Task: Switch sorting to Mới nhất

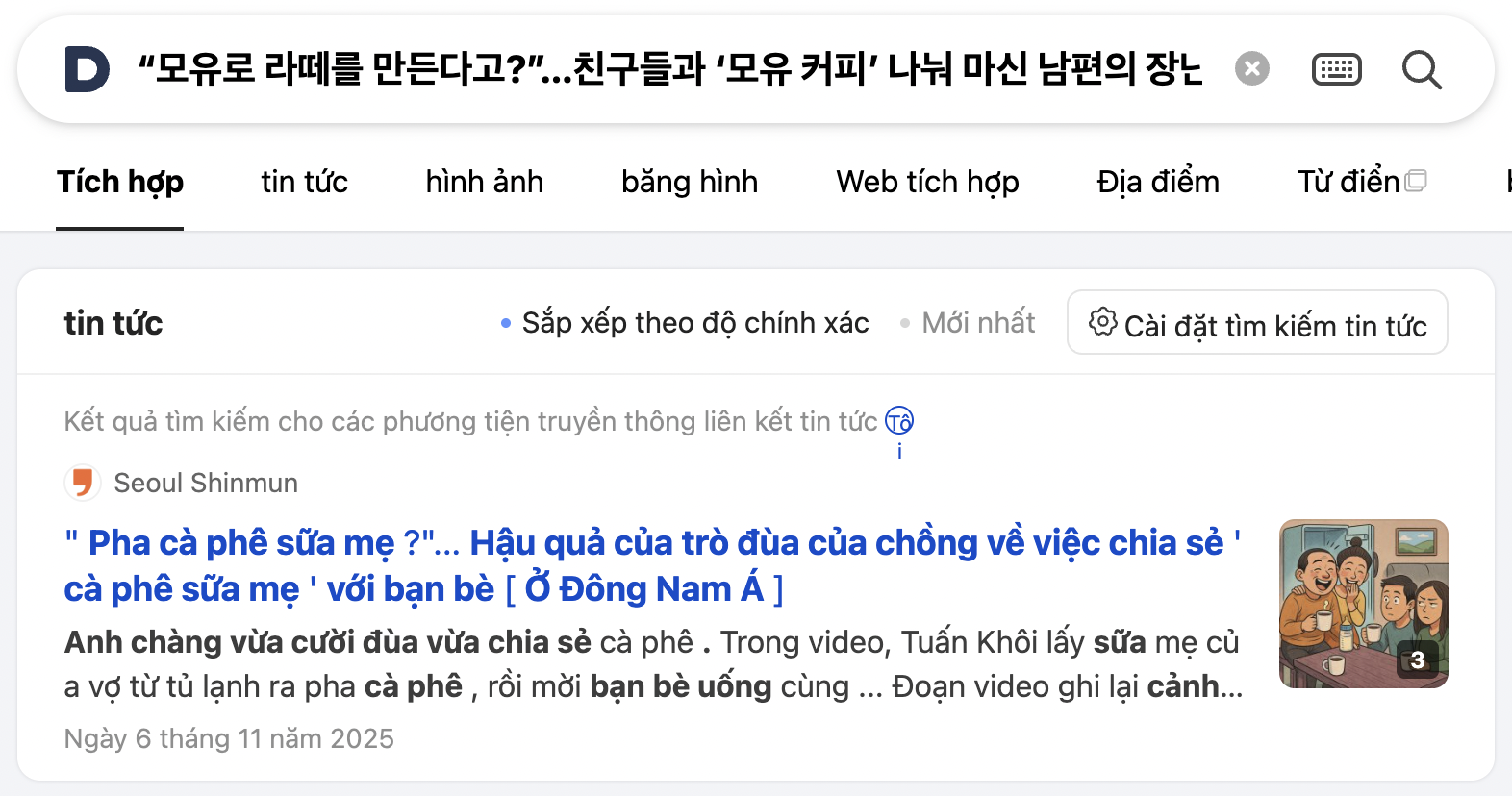Action: point(977,323)
